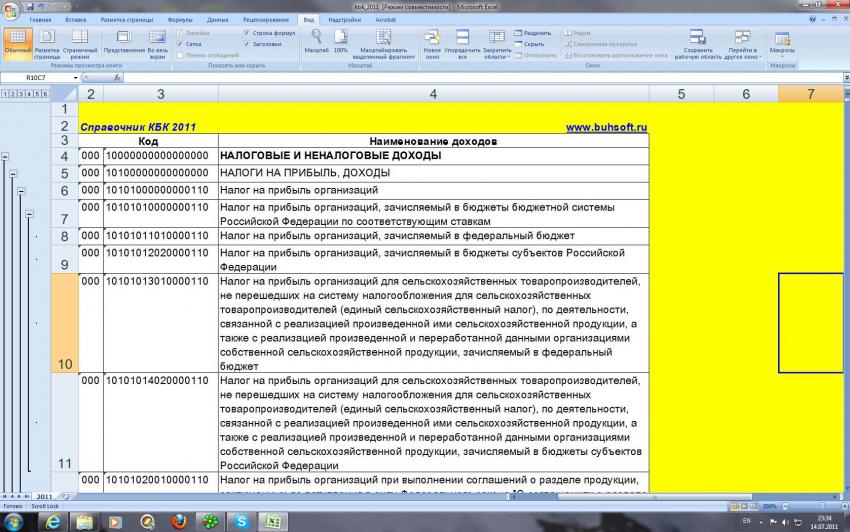850x532 pixels.
Task: Open the www.buhsoft.ru hyperlink
Action: click(x=606, y=127)
